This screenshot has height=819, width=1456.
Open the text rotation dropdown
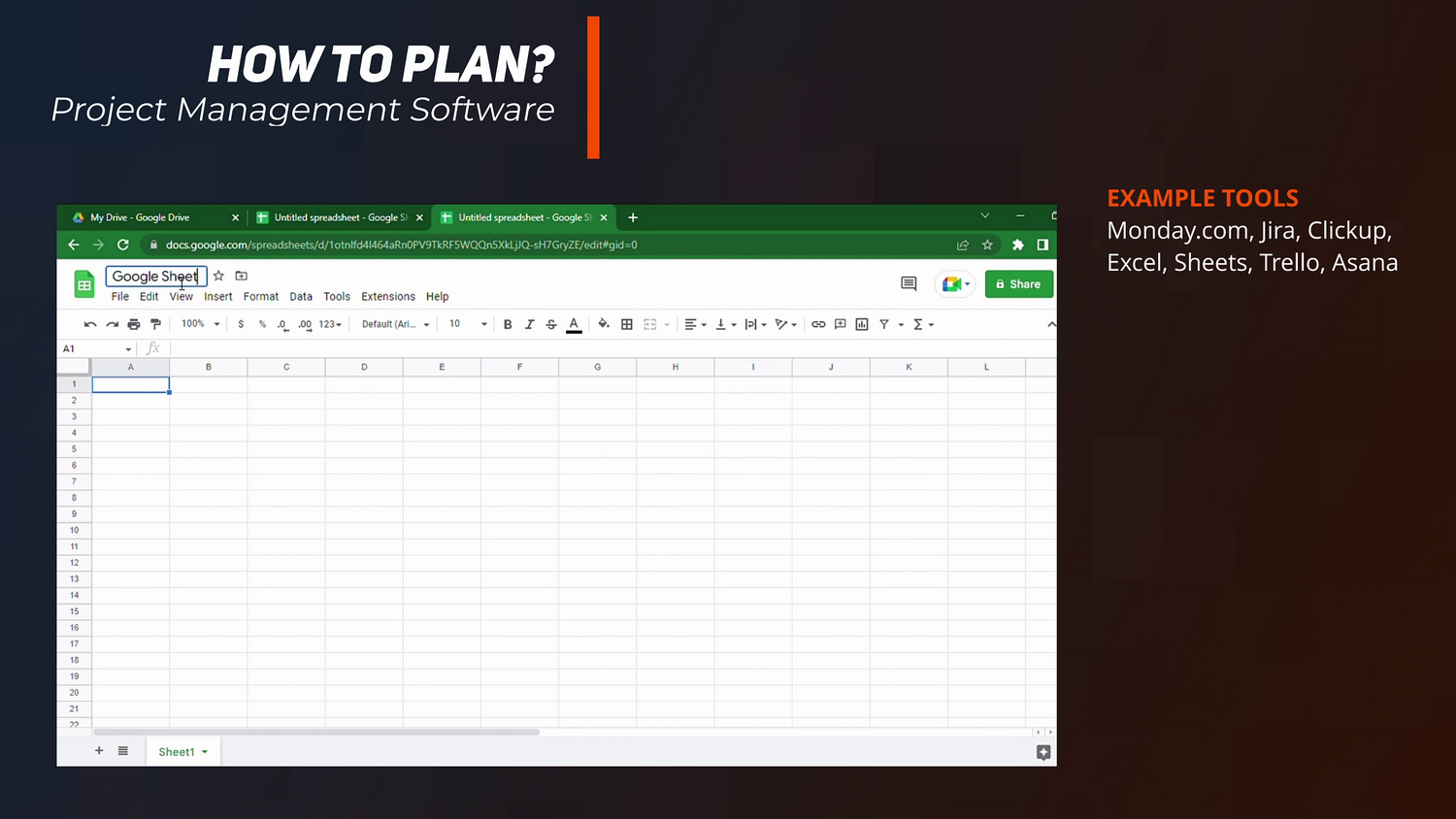786,324
